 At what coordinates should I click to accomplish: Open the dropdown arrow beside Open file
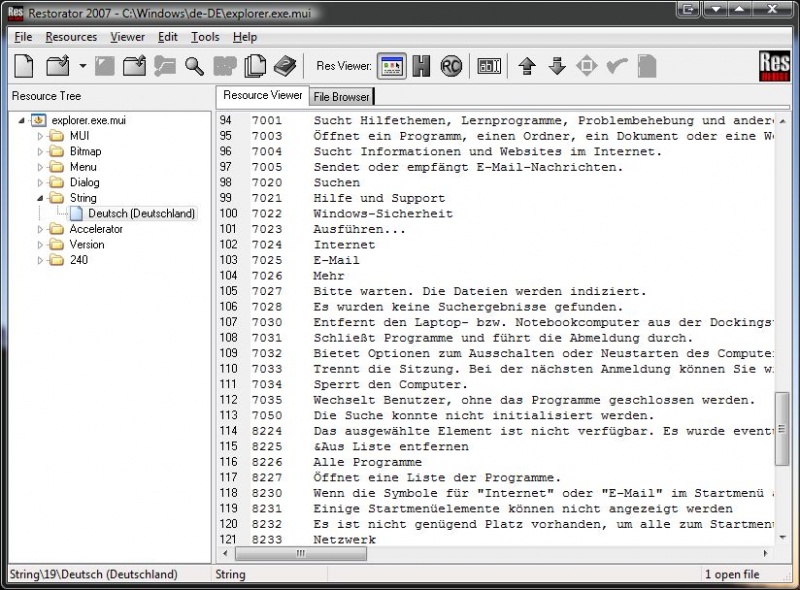point(83,66)
